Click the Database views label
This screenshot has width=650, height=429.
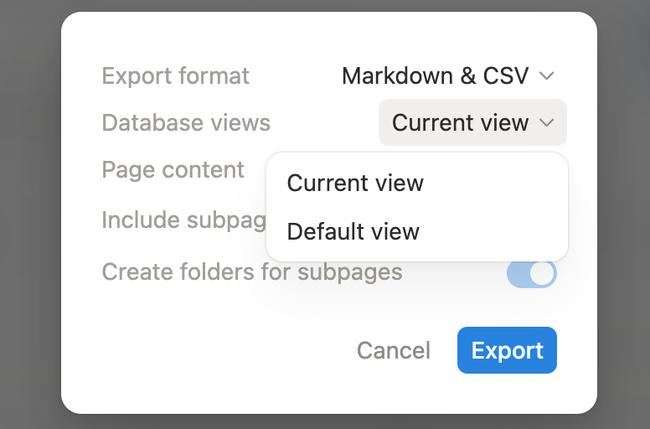pyautogui.click(x=186, y=123)
